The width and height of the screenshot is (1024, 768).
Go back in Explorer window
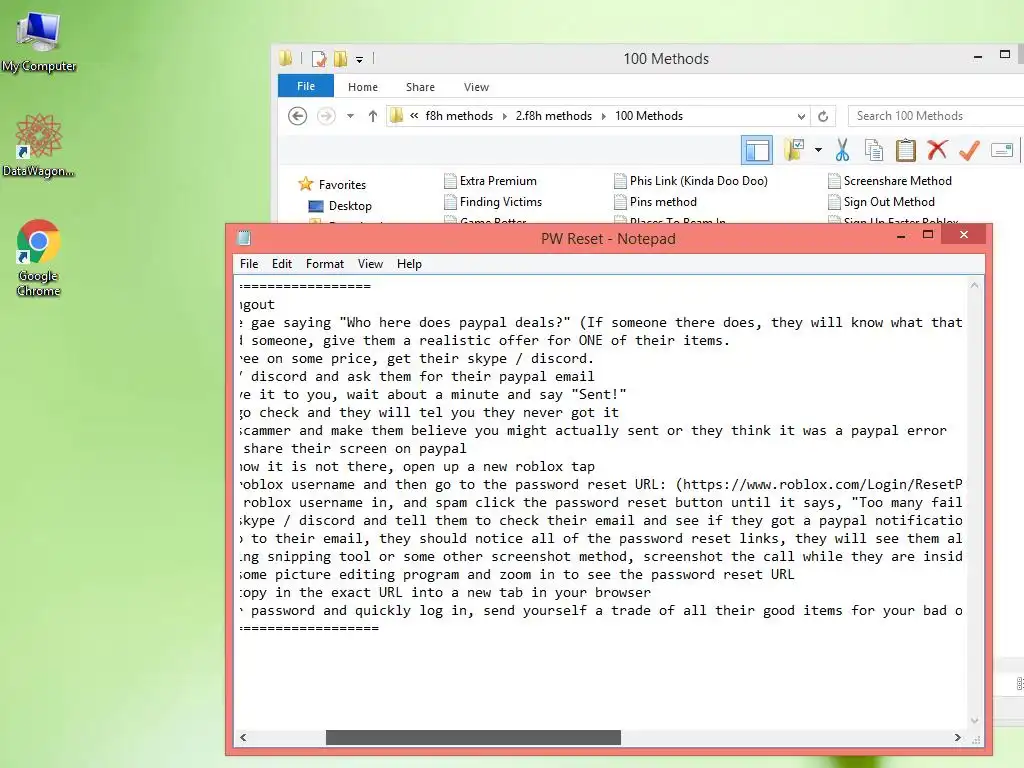(298, 116)
